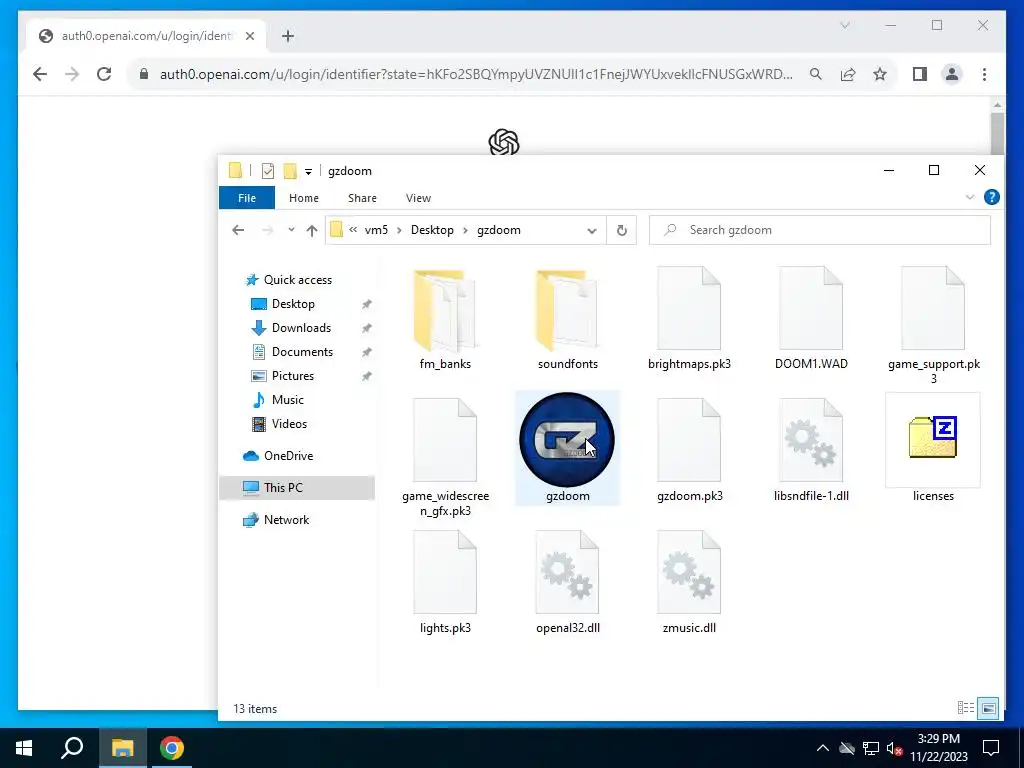
Task: Click the Chrome share page icon
Action: [x=848, y=74]
